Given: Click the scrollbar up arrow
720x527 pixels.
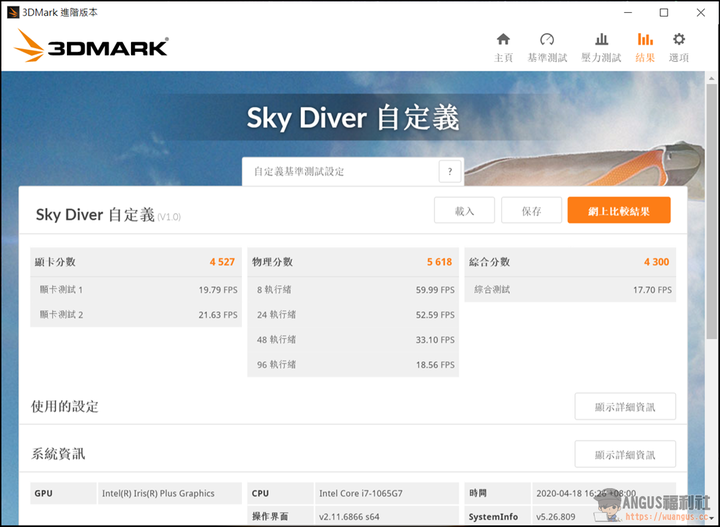Looking at the screenshot, I should pos(712,78).
